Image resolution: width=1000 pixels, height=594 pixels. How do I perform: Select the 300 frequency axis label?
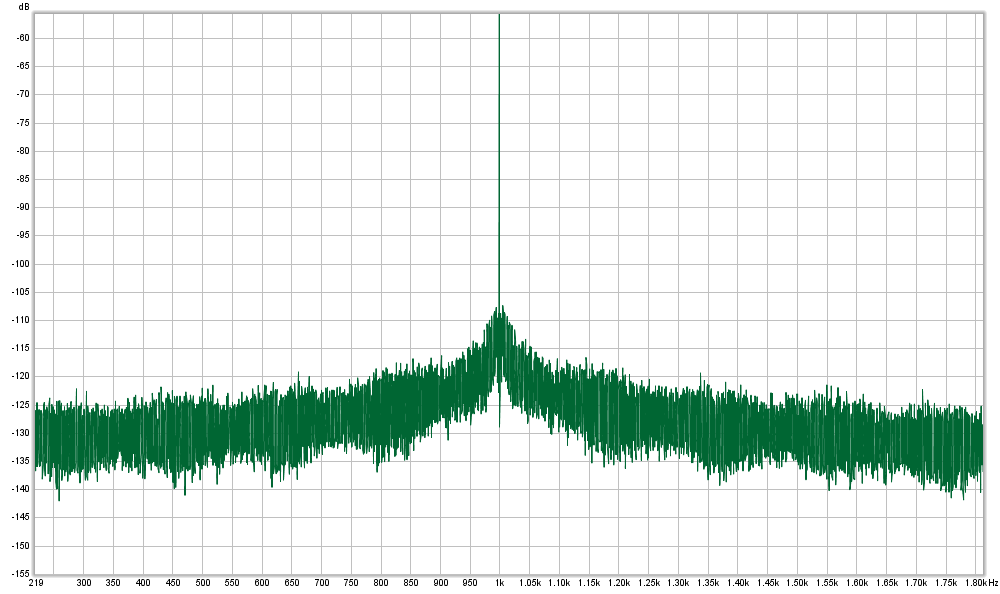[x=84, y=583]
